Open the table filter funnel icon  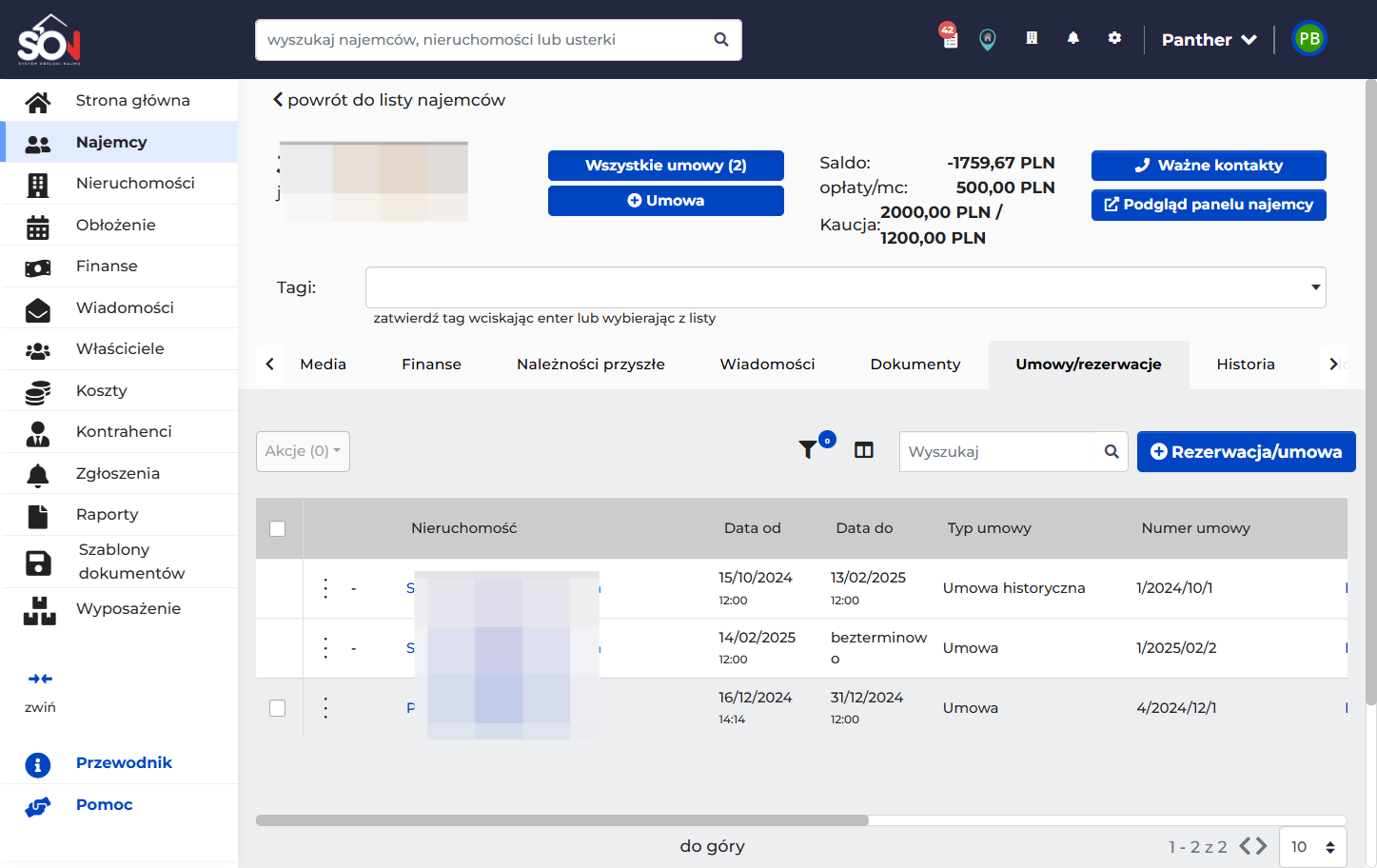coord(808,449)
